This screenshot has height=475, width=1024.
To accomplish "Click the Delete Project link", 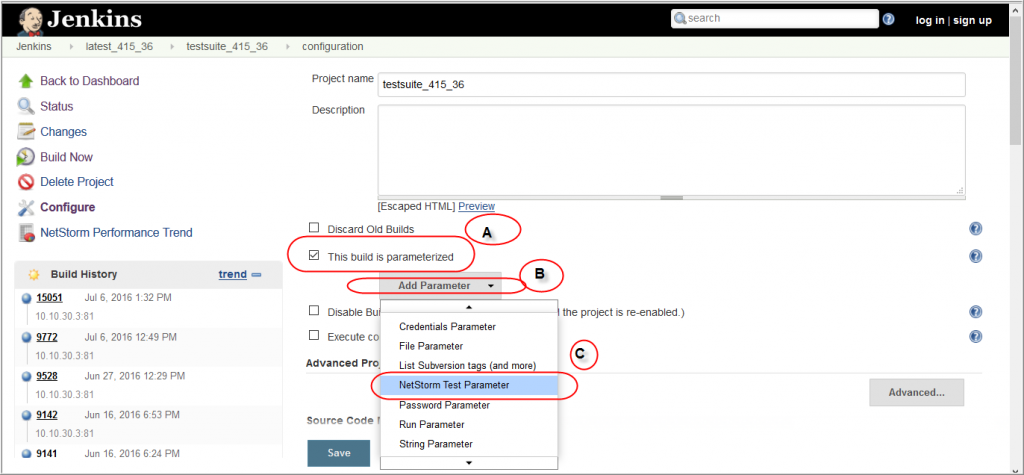I will 77,182.
